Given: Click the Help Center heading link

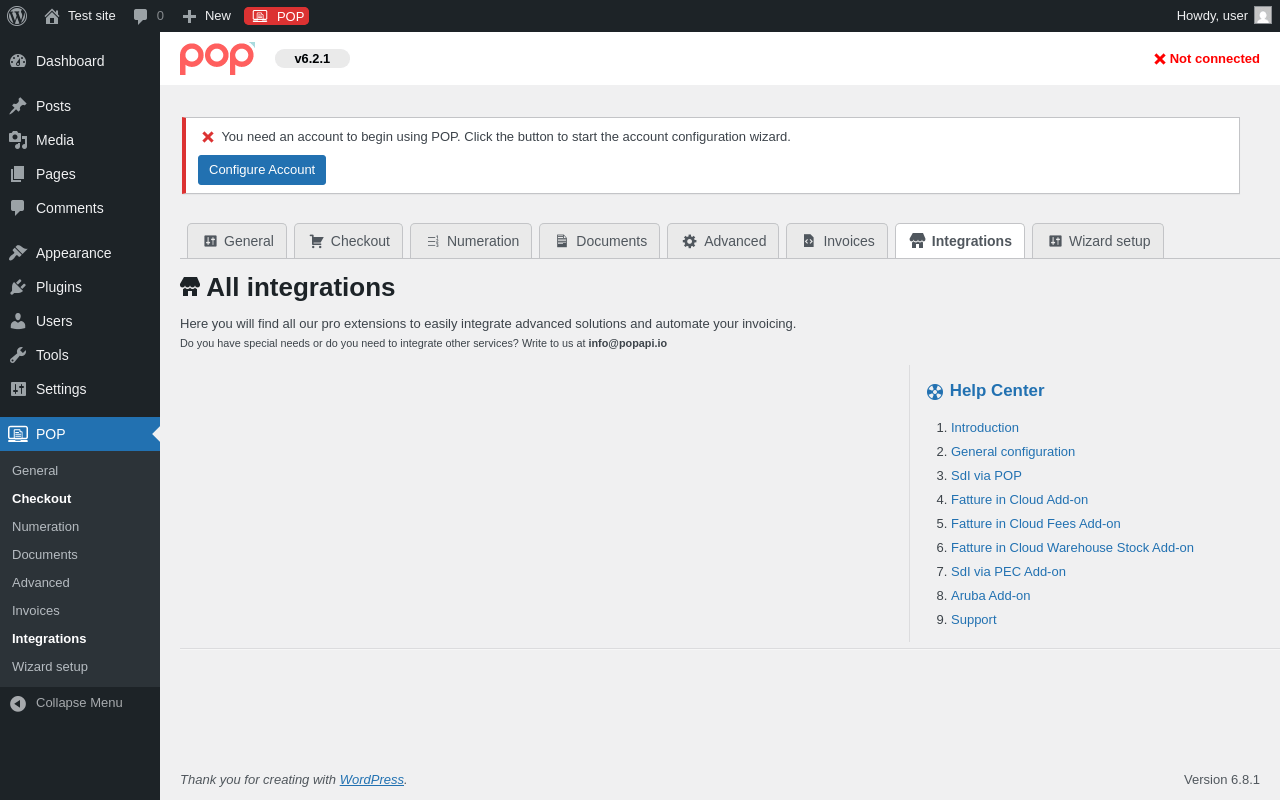Looking at the screenshot, I should 996,391.
